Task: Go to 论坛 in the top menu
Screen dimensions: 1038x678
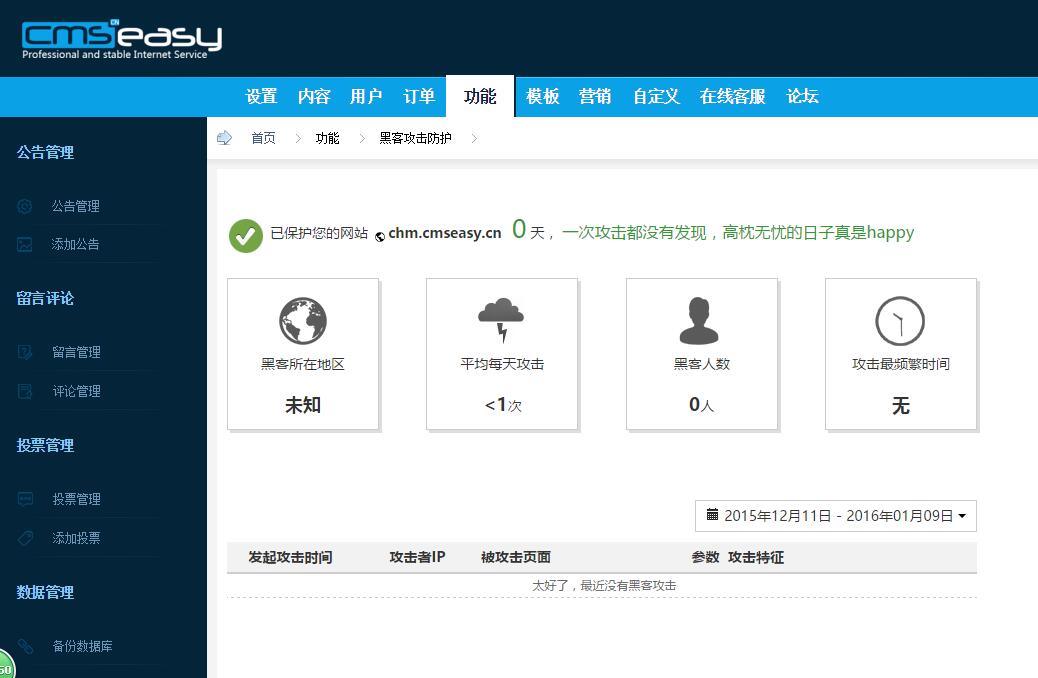Action: point(802,96)
